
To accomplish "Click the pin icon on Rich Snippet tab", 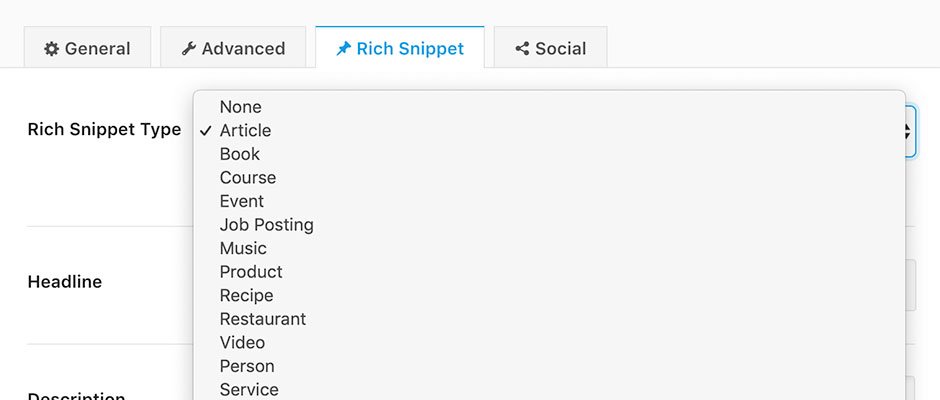I will (x=343, y=48).
